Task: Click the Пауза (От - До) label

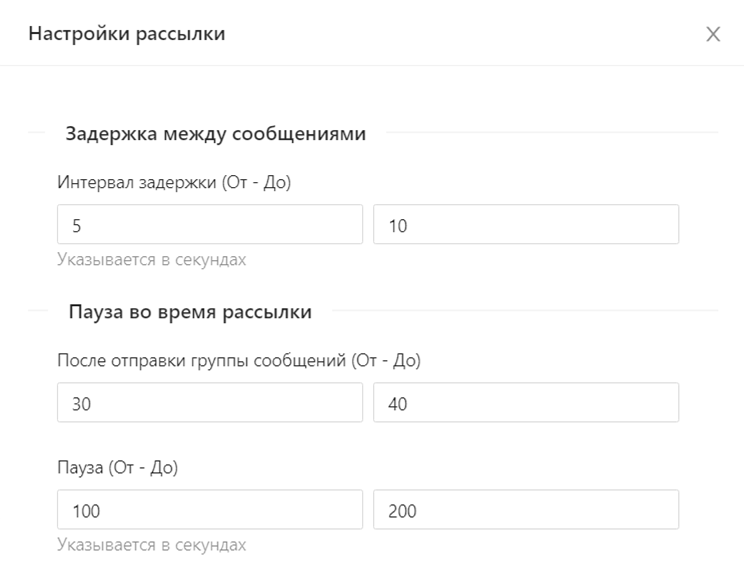Action: click(x=118, y=468)
